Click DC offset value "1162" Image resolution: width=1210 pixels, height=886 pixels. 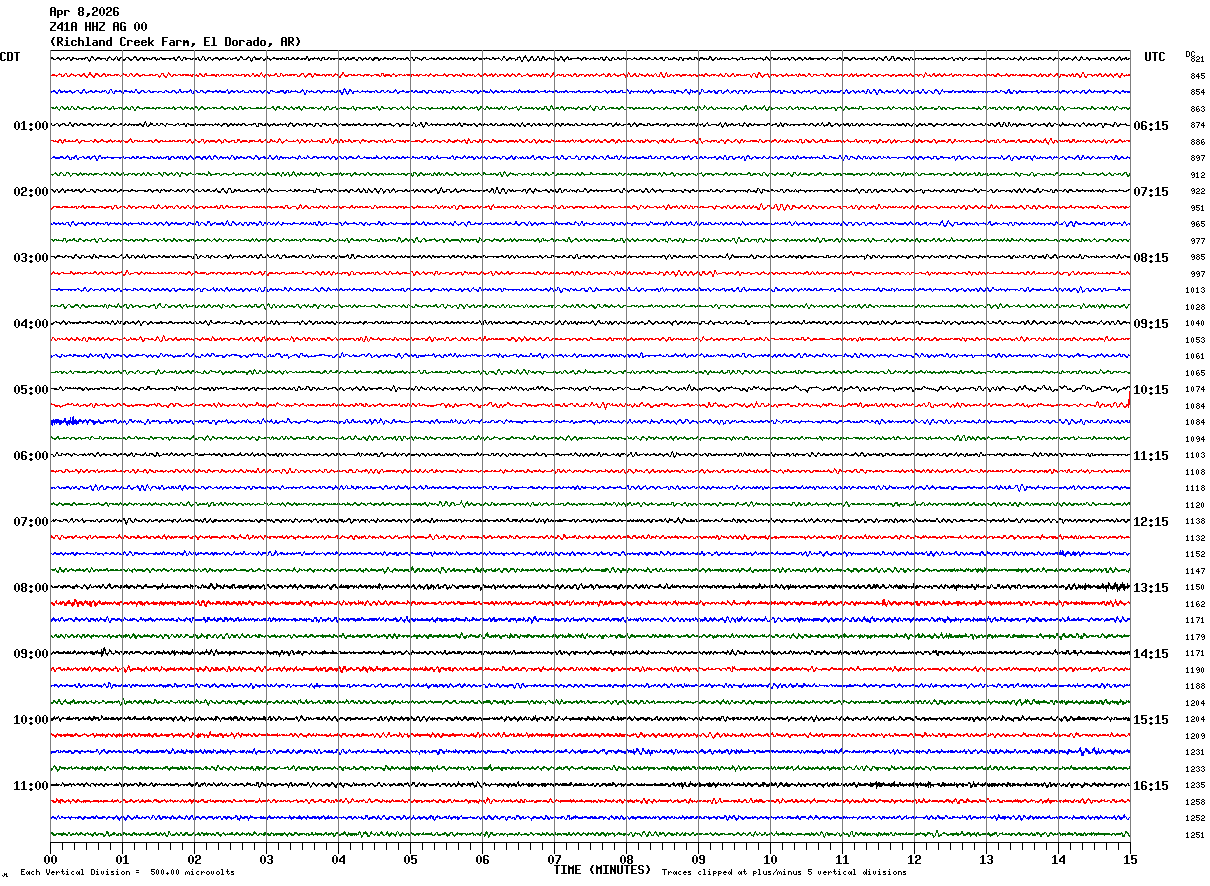(1195, 604)
